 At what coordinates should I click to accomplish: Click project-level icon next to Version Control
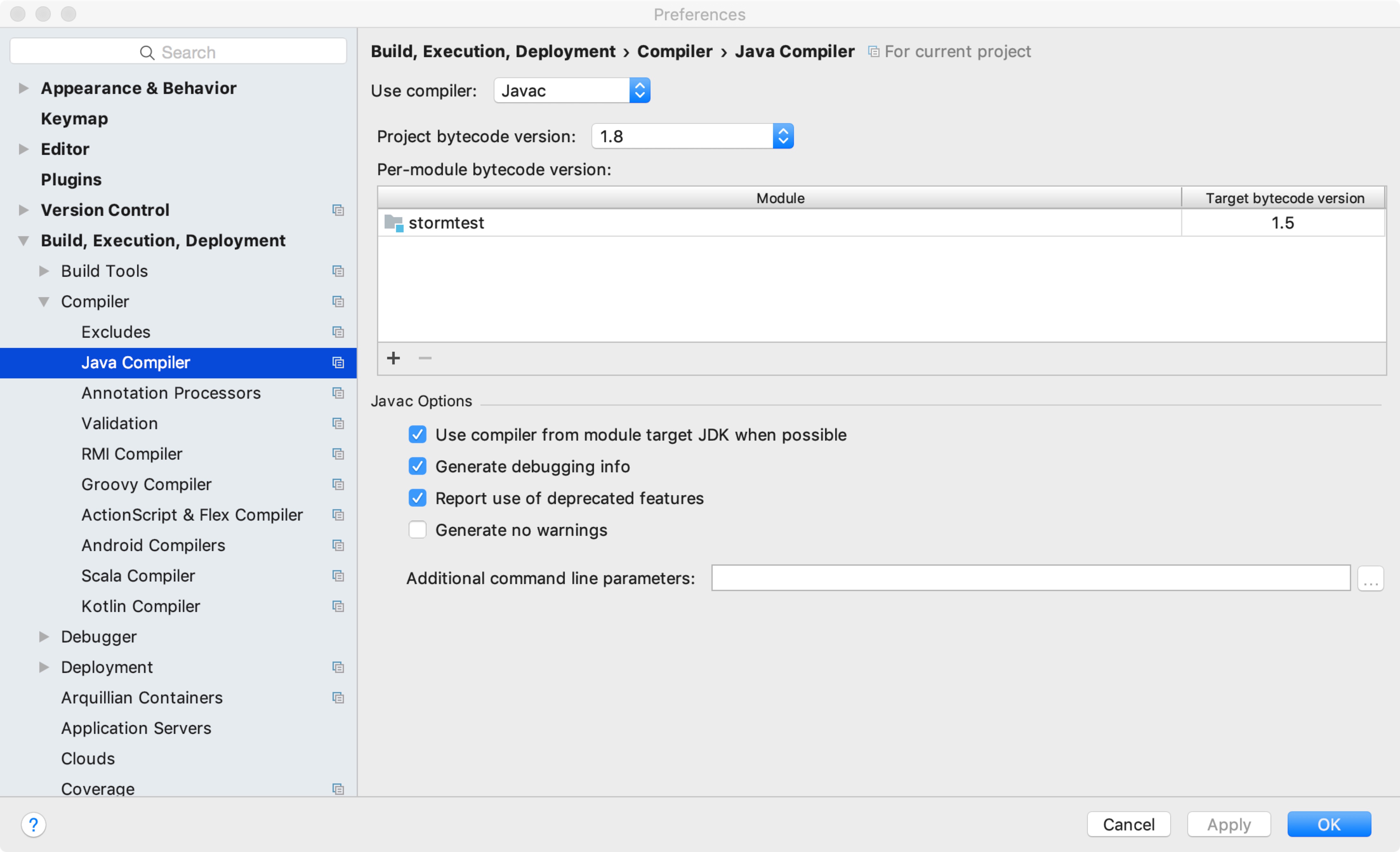tap(338, 210)
